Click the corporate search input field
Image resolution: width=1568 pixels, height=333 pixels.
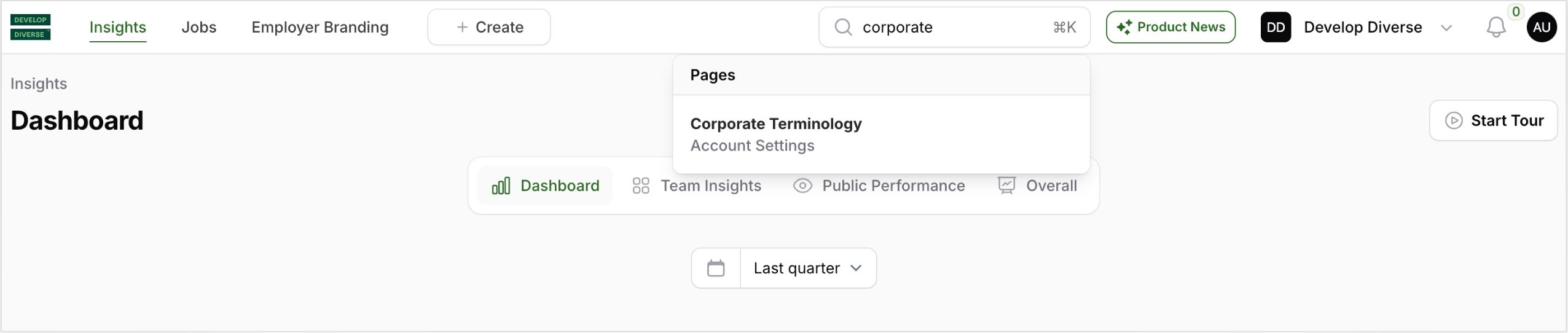coord(952,27)
